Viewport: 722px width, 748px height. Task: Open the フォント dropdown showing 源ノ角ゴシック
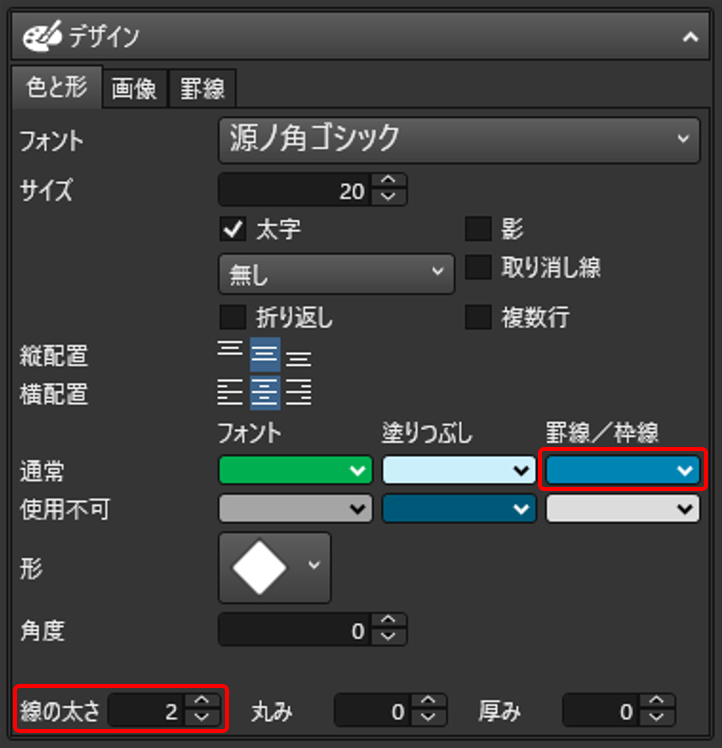pyautogui.click(x=459, y=140)
